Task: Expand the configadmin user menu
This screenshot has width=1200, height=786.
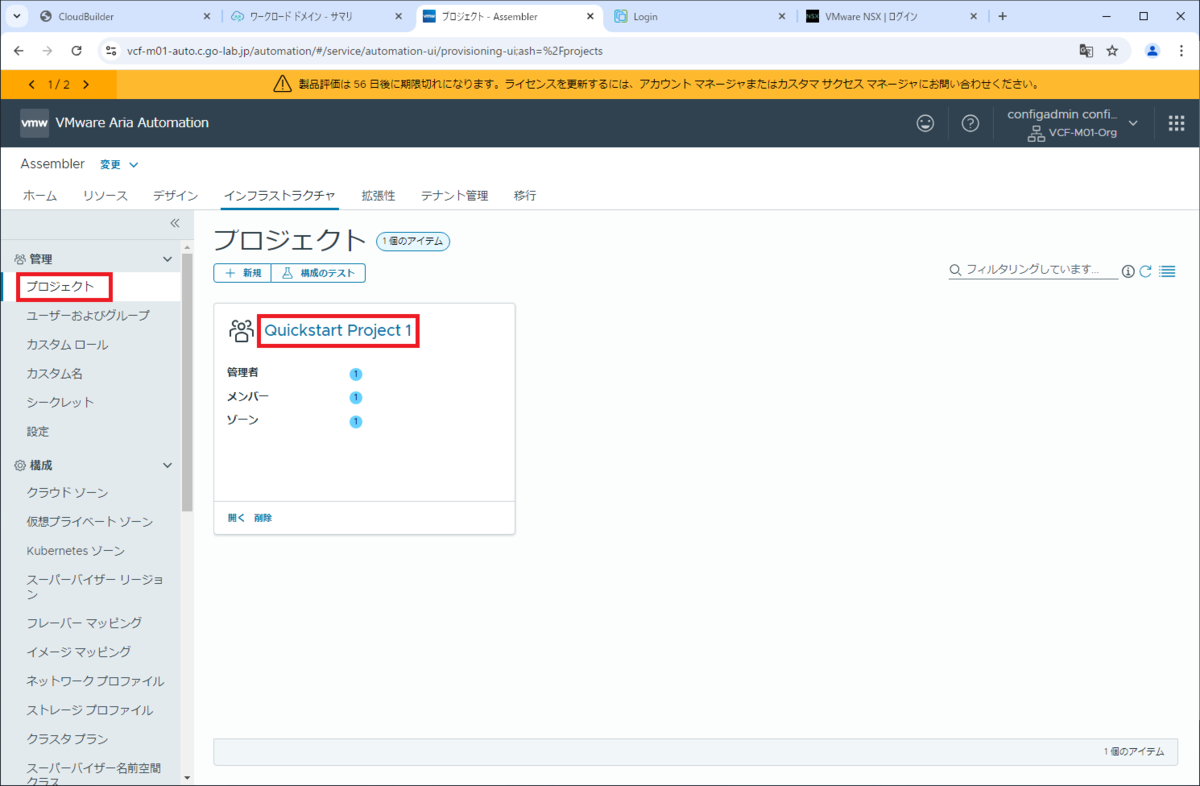Action: tap(1073, 123)
